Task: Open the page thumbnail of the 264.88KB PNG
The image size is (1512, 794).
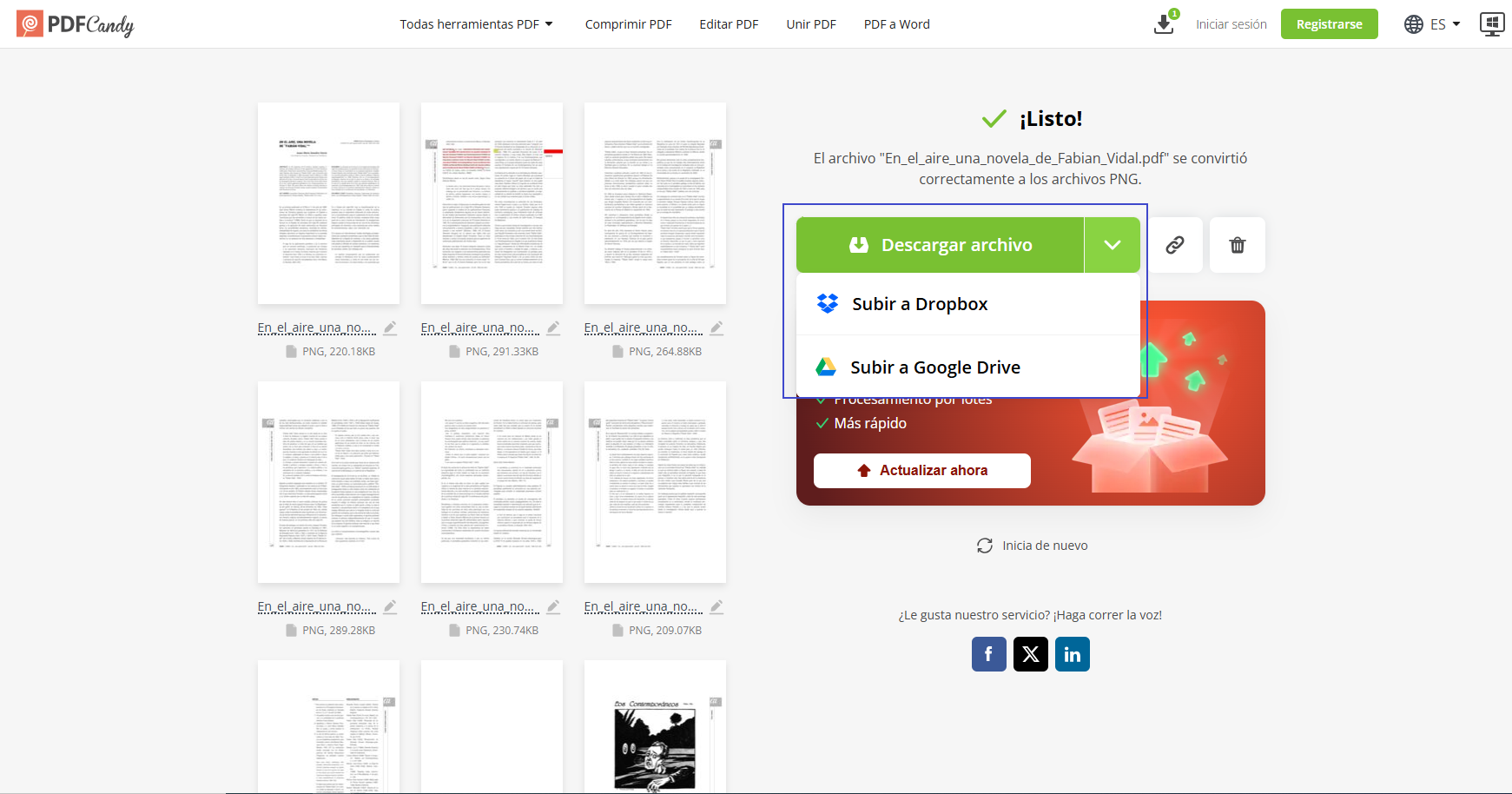Action: (655, 203)
